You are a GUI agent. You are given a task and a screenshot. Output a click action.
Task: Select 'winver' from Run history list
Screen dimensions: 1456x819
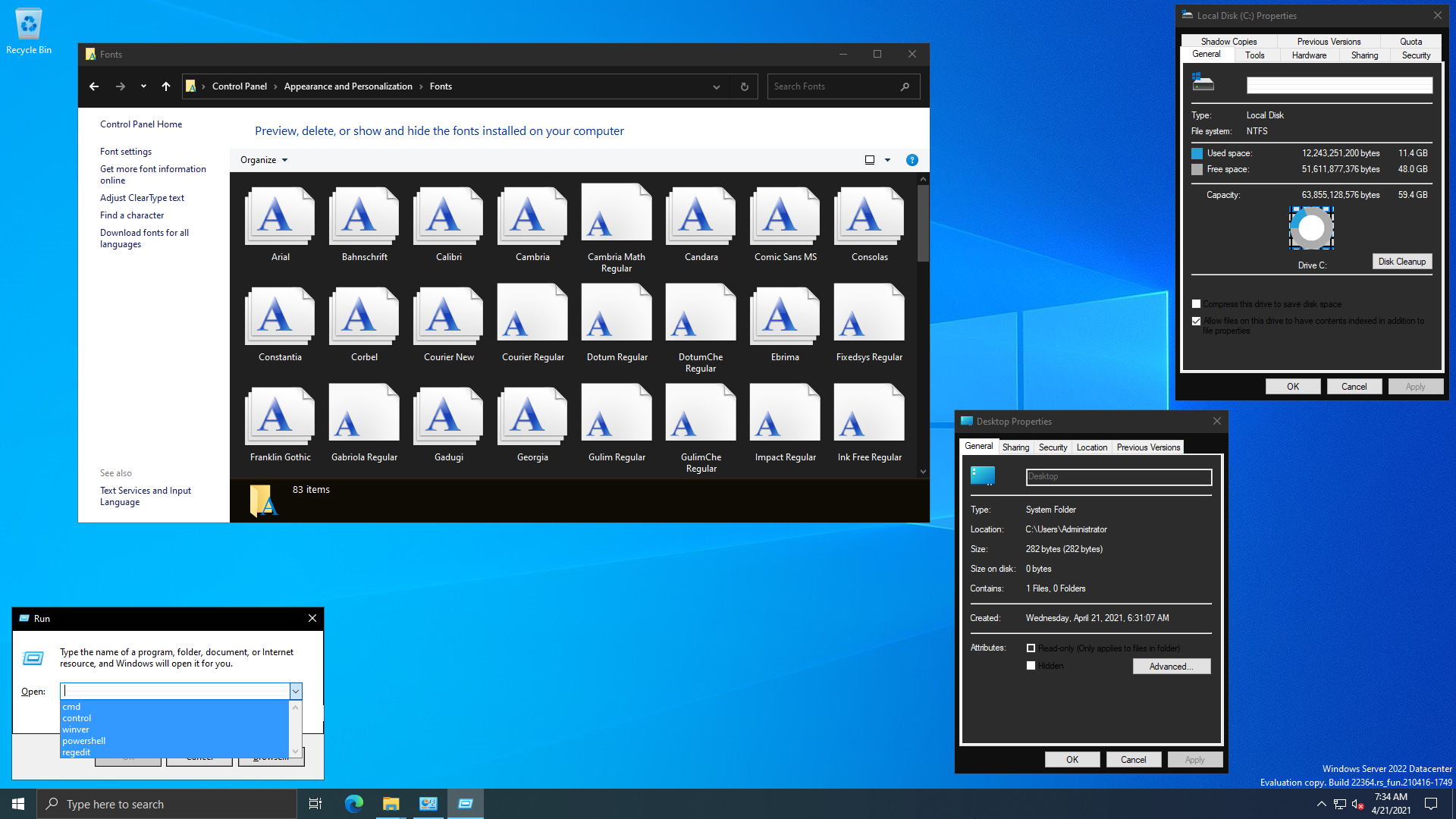click(x=174, y=730)
